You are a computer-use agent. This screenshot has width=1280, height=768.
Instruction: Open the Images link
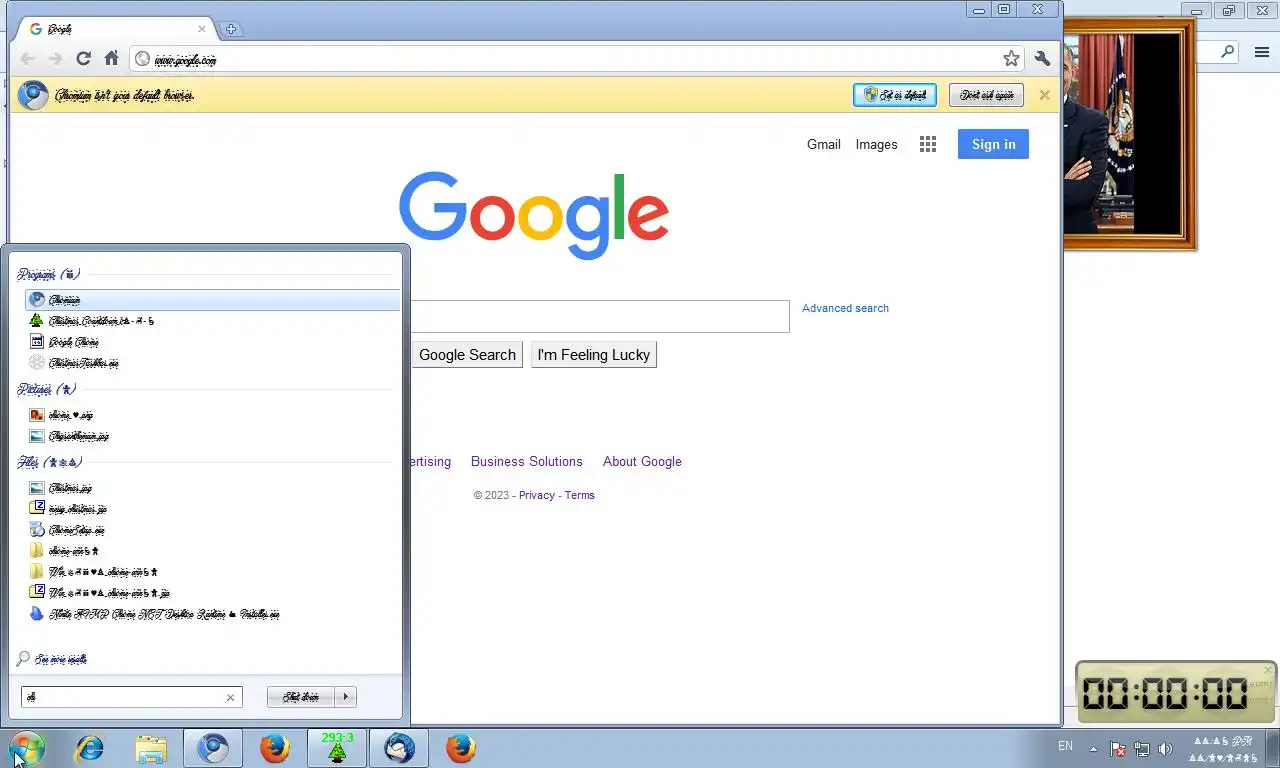(876, 144)
